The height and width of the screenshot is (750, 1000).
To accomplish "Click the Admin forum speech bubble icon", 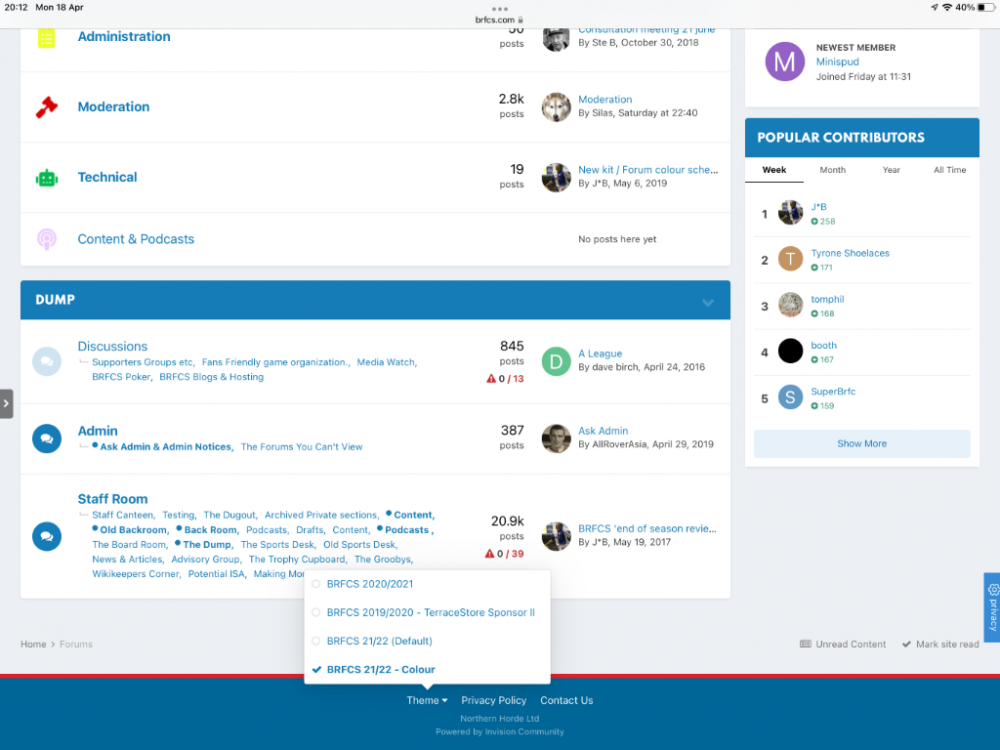I will pos(47,438).
